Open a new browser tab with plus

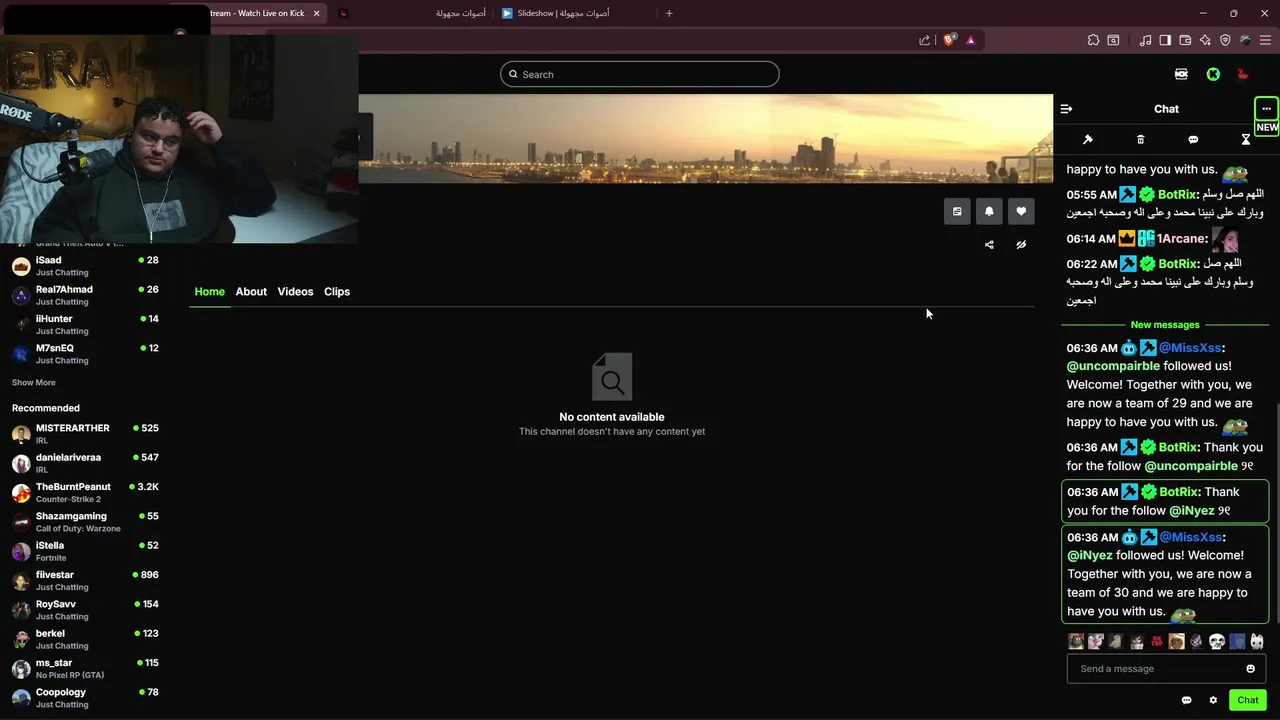(669, 13)
